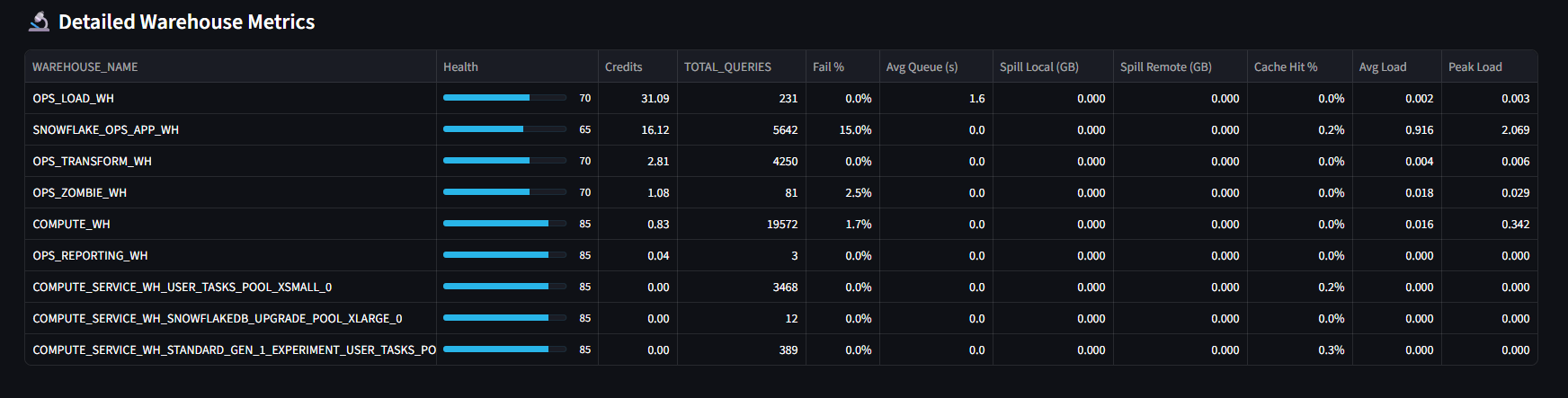Click the microscope icon beside the title
Viewport: 1568px width, 398px height.
(40, 22)
